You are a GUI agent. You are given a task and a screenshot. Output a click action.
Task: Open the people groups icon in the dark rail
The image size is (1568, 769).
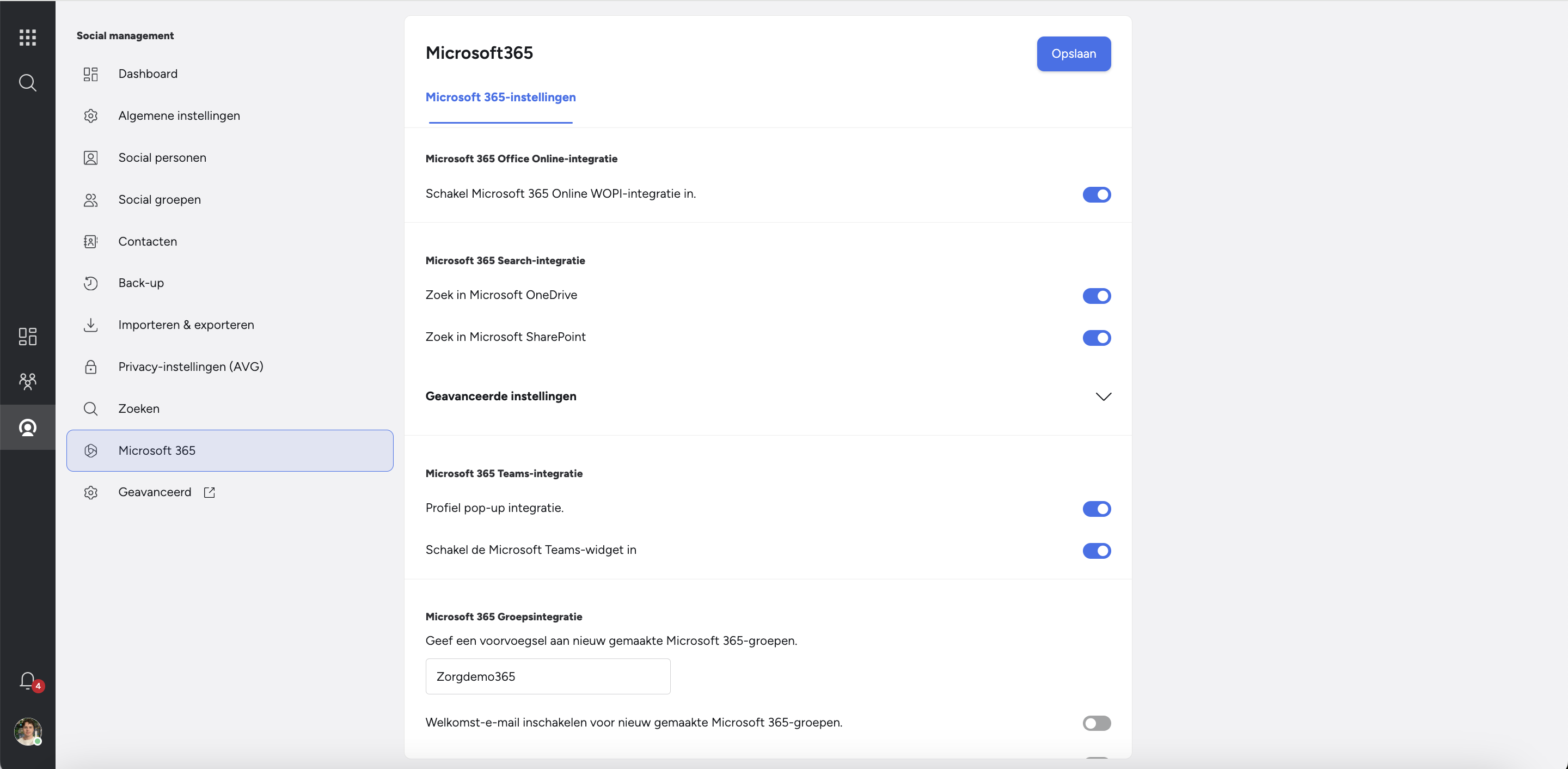[x=27, y=381]
